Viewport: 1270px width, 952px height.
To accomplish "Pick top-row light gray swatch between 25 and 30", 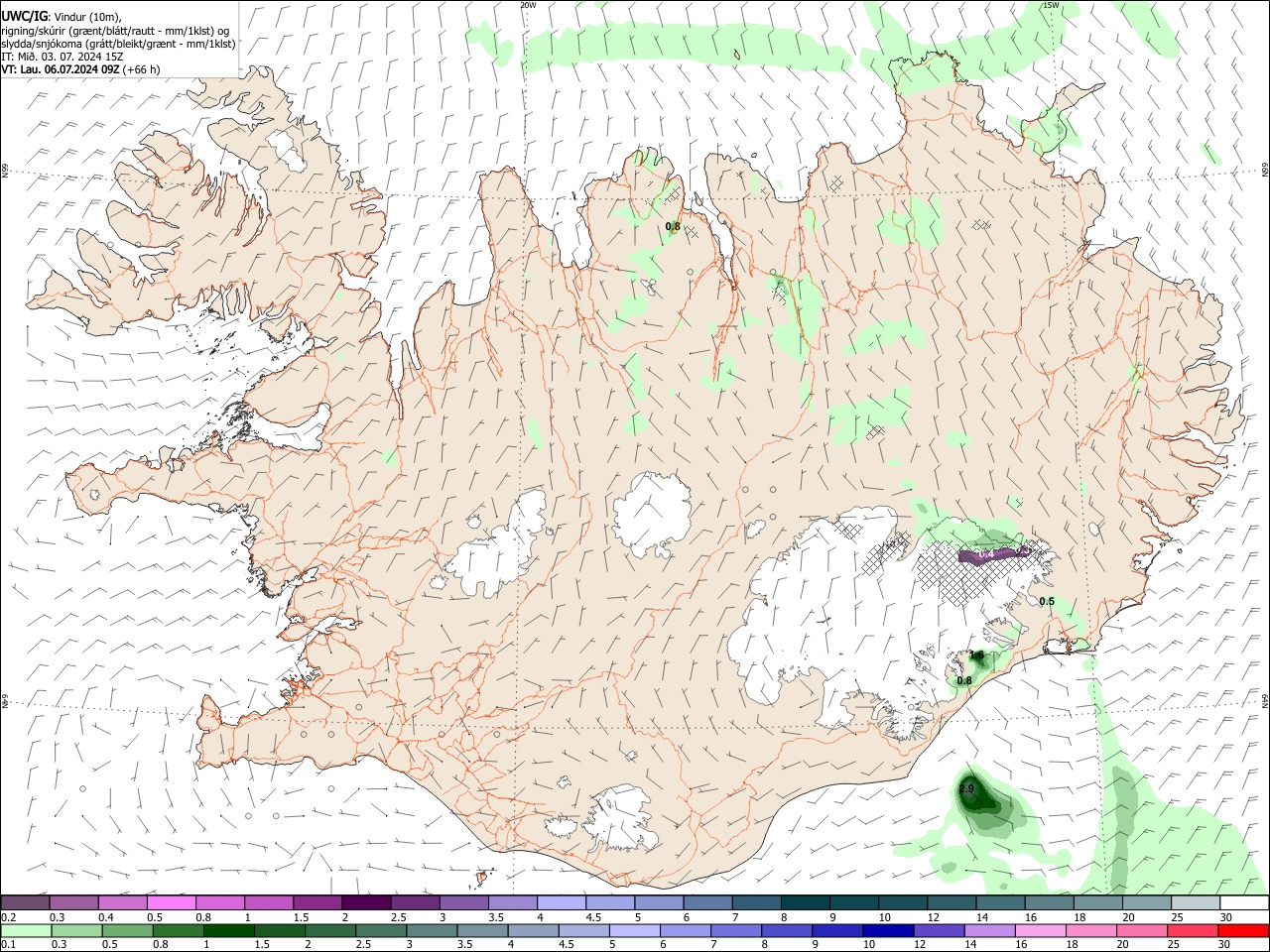I will coord(1196,902).
